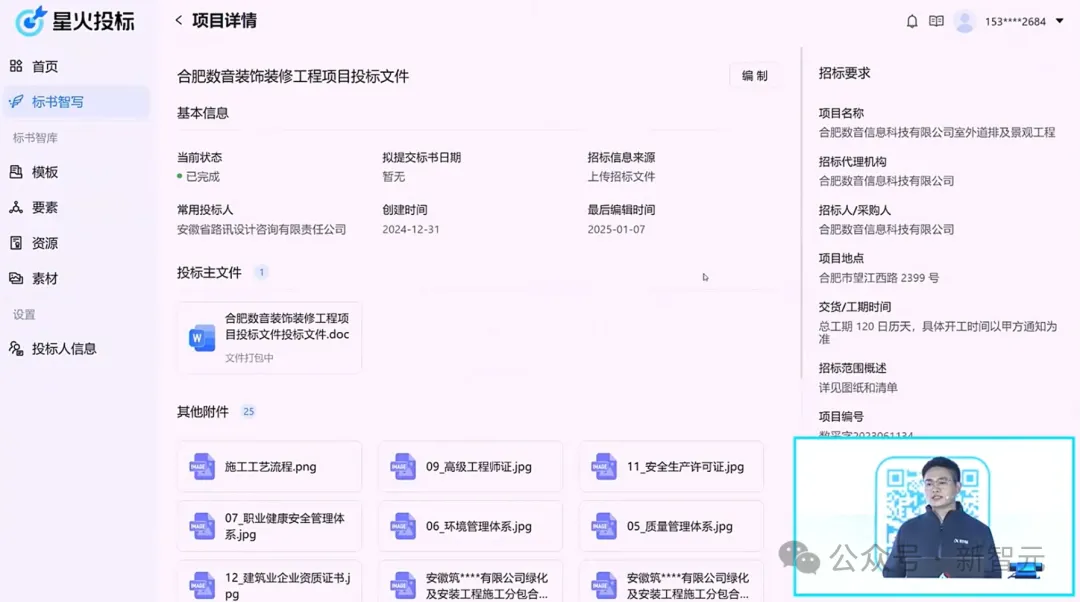The image size is (1080, 602).
Task: Click 详见图纸和清单 text
Action: click(x=858, y=387)
